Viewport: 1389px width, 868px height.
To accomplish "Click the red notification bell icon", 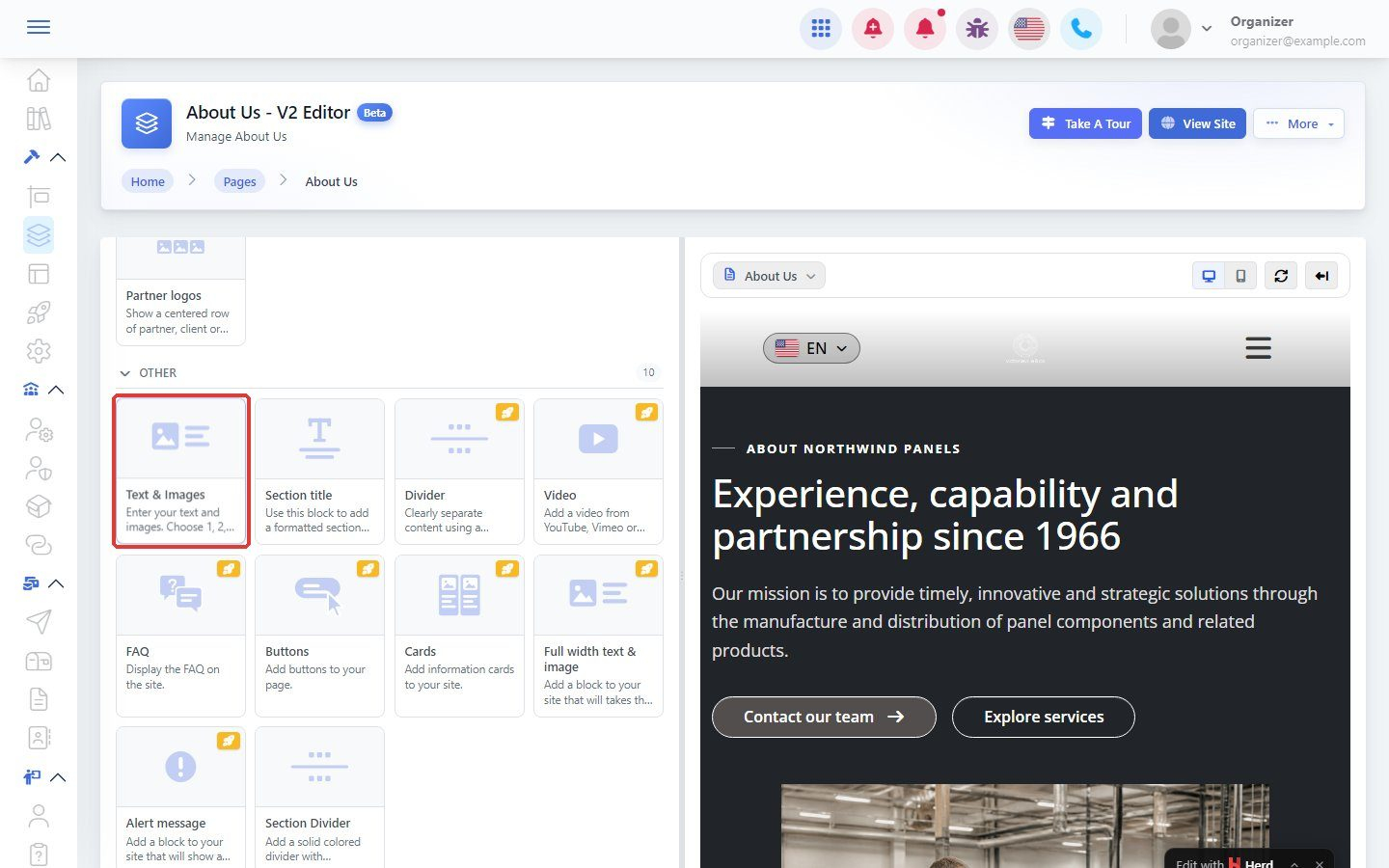I will [x=925, y=29].
